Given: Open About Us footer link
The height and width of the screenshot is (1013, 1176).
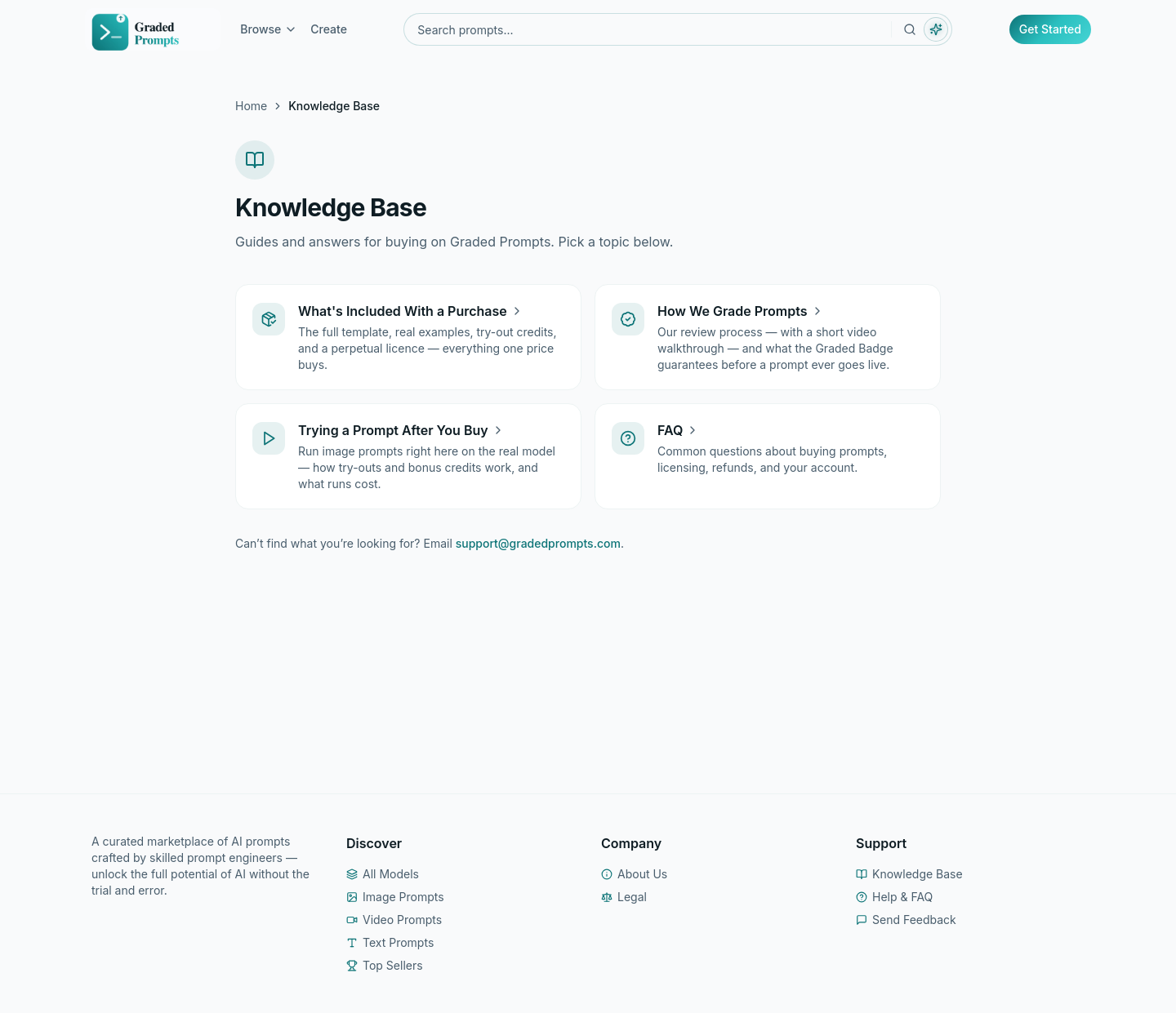Looking at the screenshot, I should point(642,874).
